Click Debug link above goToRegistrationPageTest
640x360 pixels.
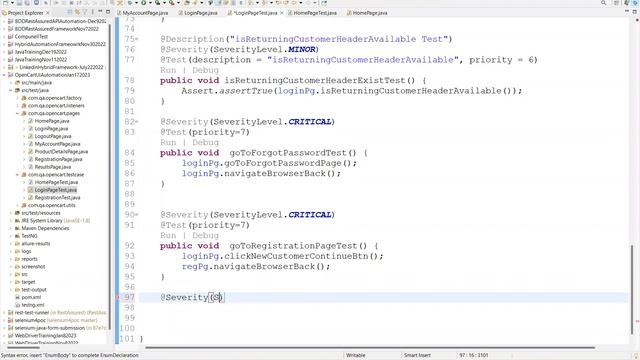(206, 235)
